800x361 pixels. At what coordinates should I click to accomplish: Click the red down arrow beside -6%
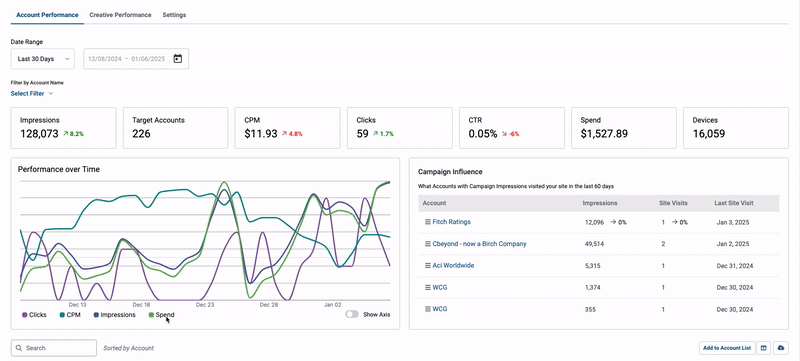pyautogui.click(x=504, y=134)
